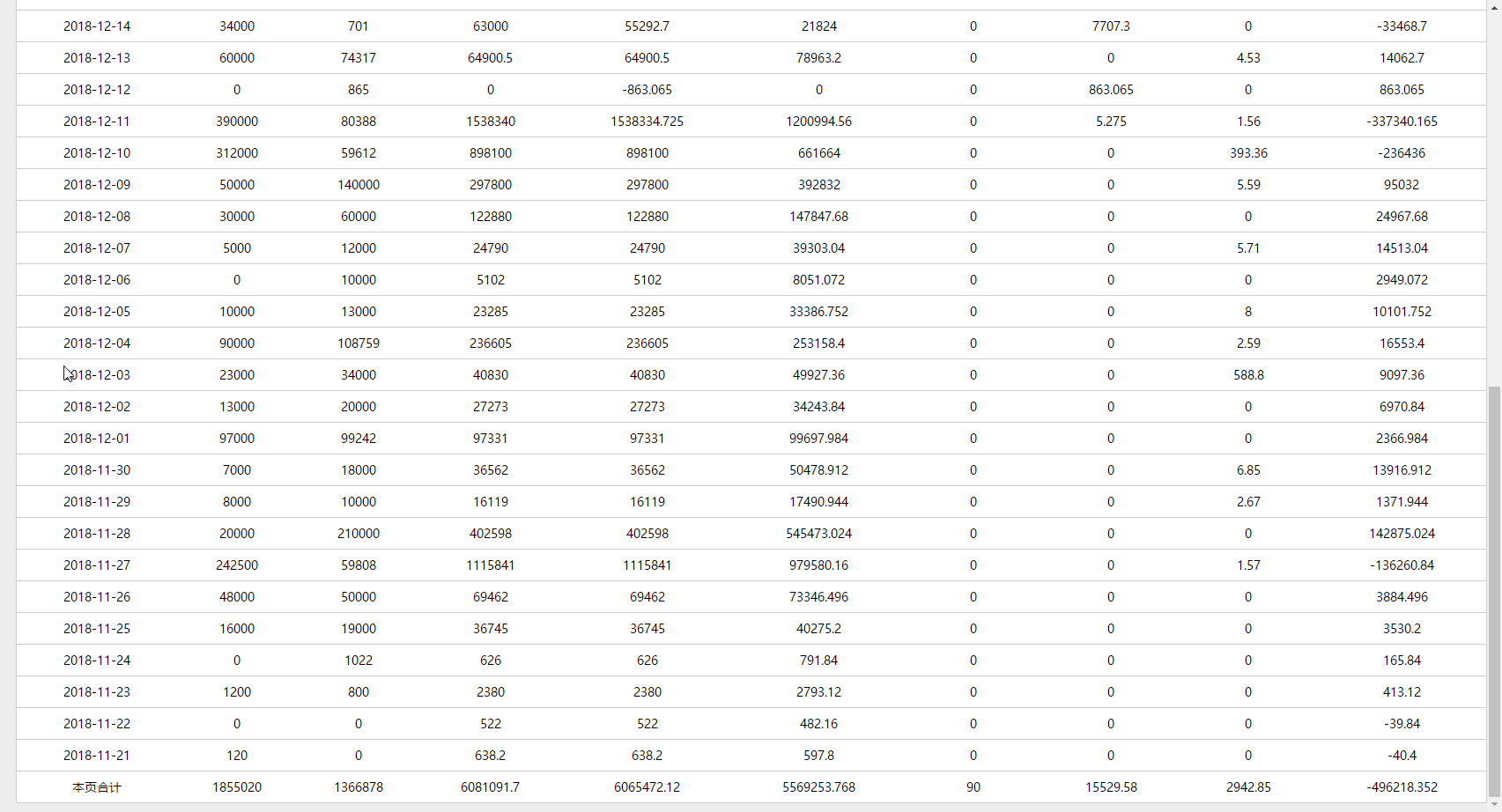Image resolution: width=1502 pixels, height=812 pixels.
Task: Select the cell with value 242500
Action: click(237, 565)
